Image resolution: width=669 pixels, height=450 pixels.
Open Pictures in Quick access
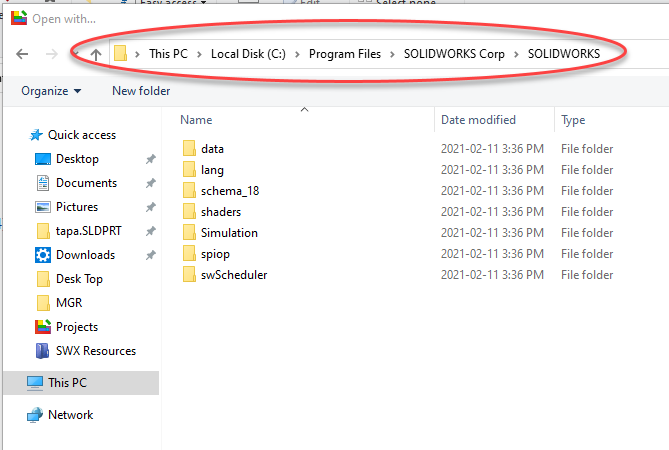[66, 207]
